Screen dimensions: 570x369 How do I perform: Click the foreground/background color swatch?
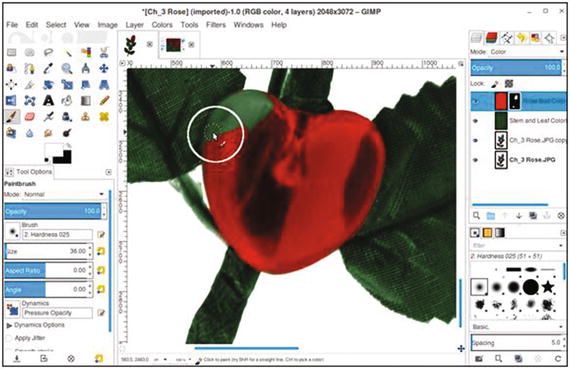click(x=58, y=153)
